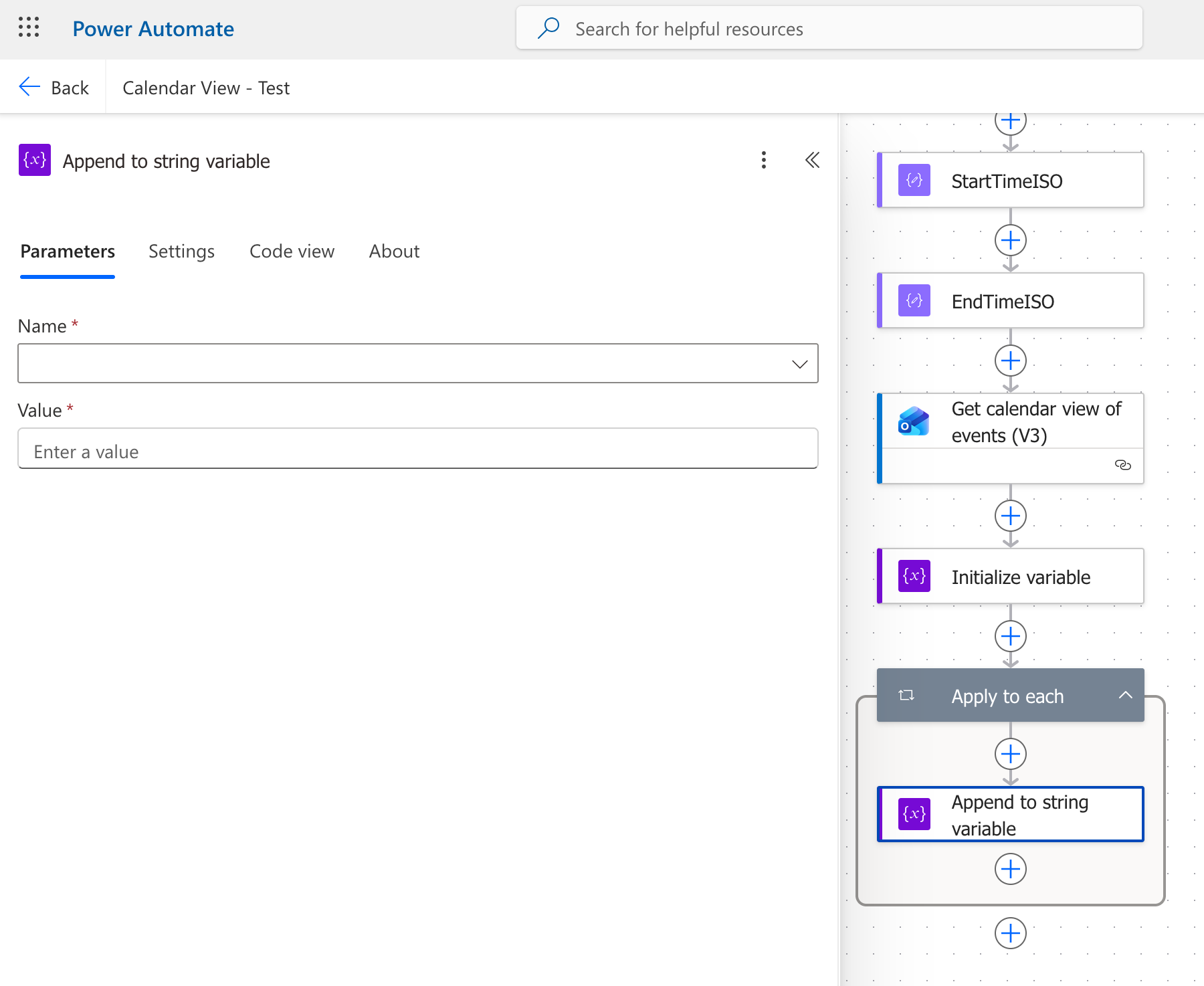The image size is (1204, 986).
Task: Click the EndTimeISO compose icon
Action: pyautogui.click(x=914, y=301)
